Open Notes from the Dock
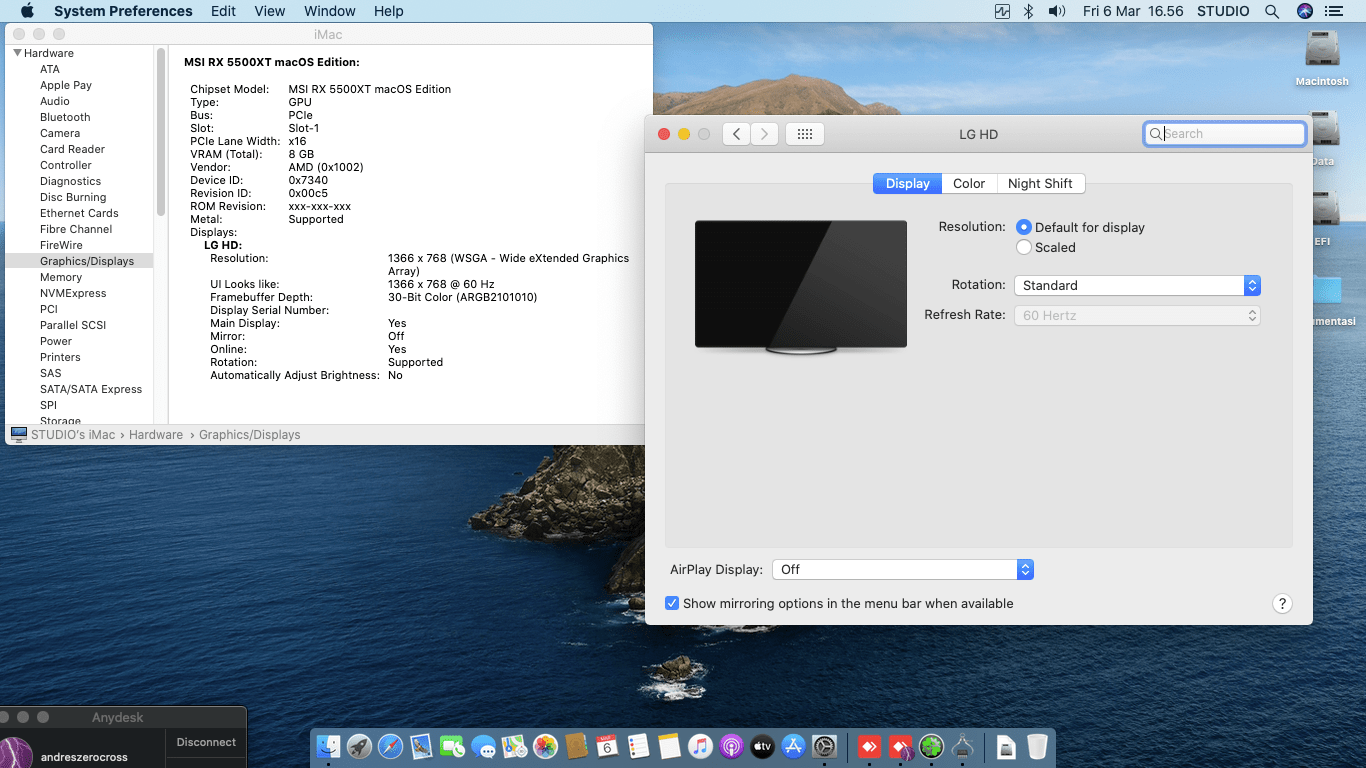The width and height of the screenshot is (1366, 768). tap(669, 746)
